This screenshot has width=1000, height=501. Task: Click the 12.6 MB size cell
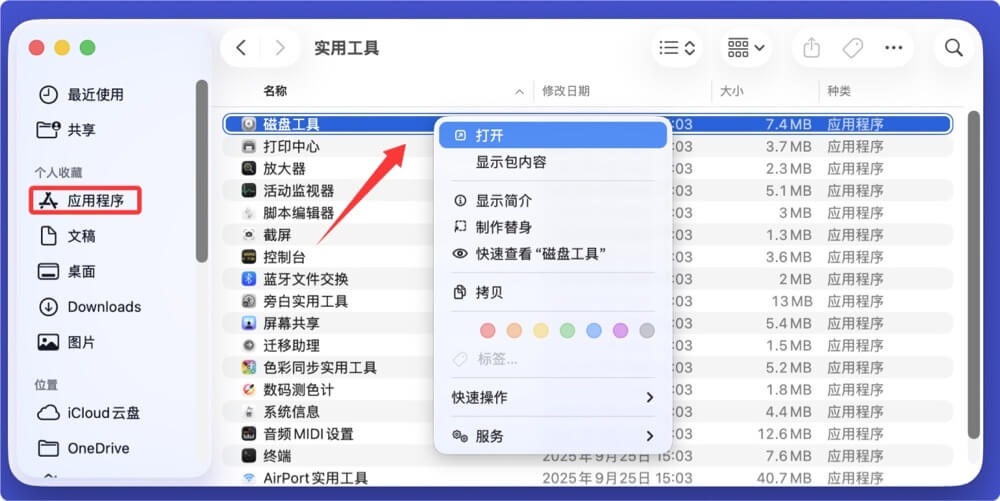click(x=784, y=434)
